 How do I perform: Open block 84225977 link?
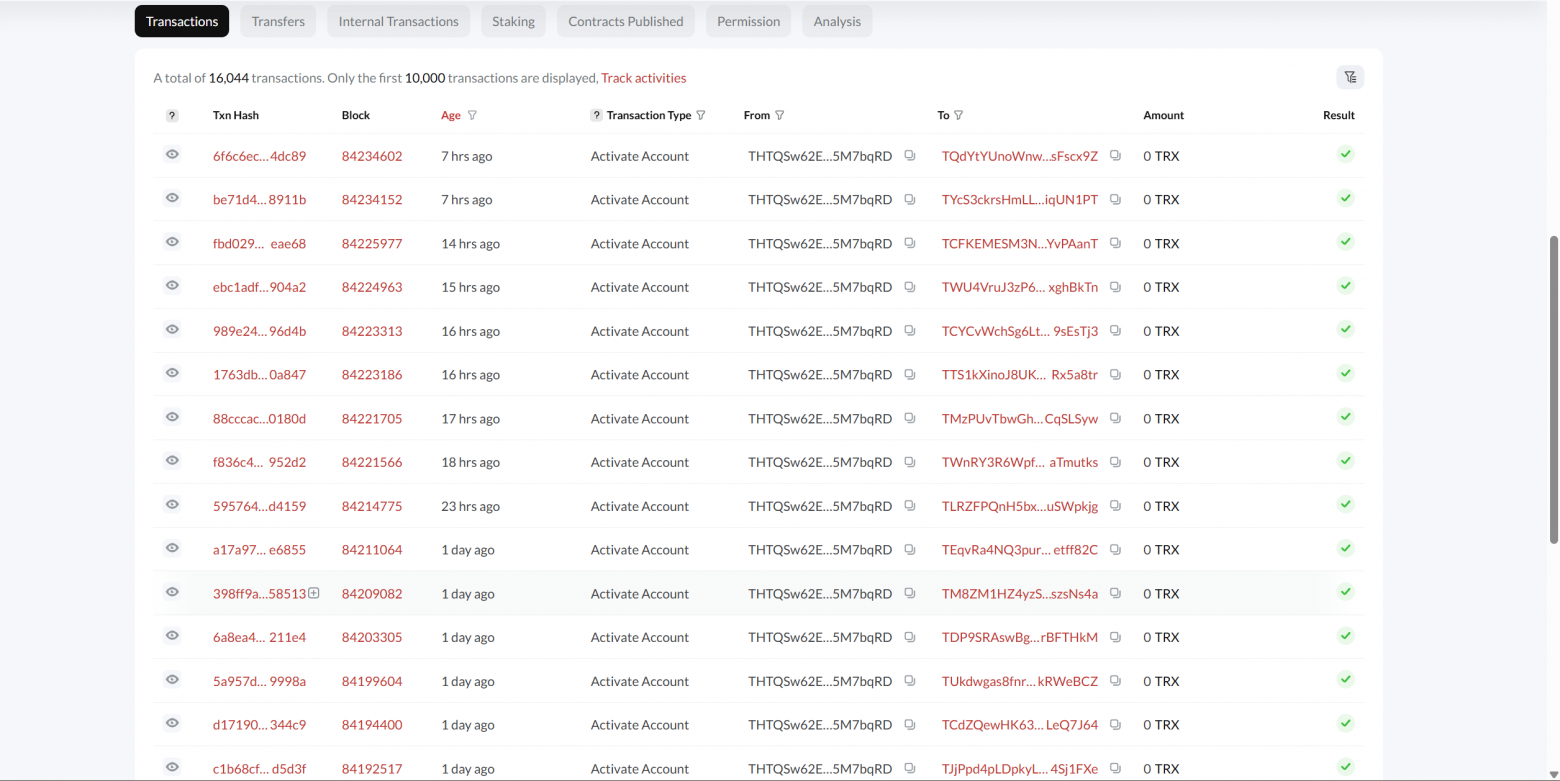pos(372,243)
